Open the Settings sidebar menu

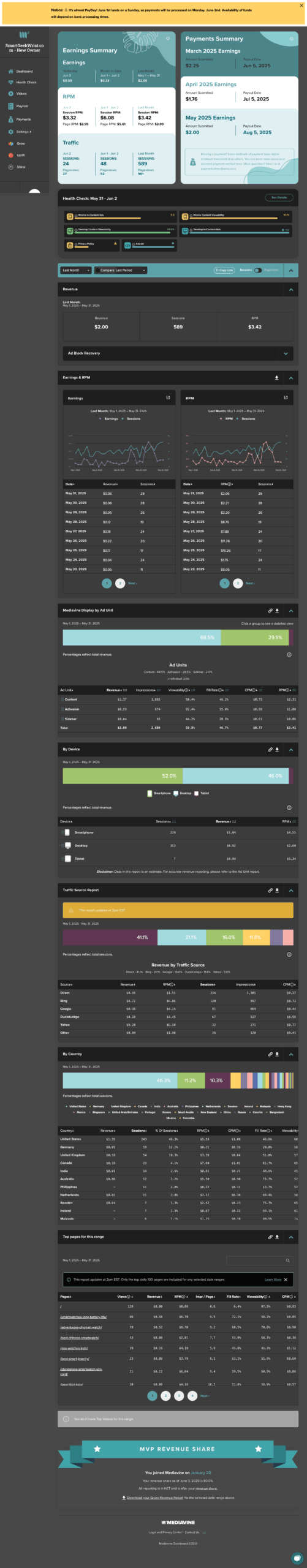pyautogui.click(x=23, y=132)
